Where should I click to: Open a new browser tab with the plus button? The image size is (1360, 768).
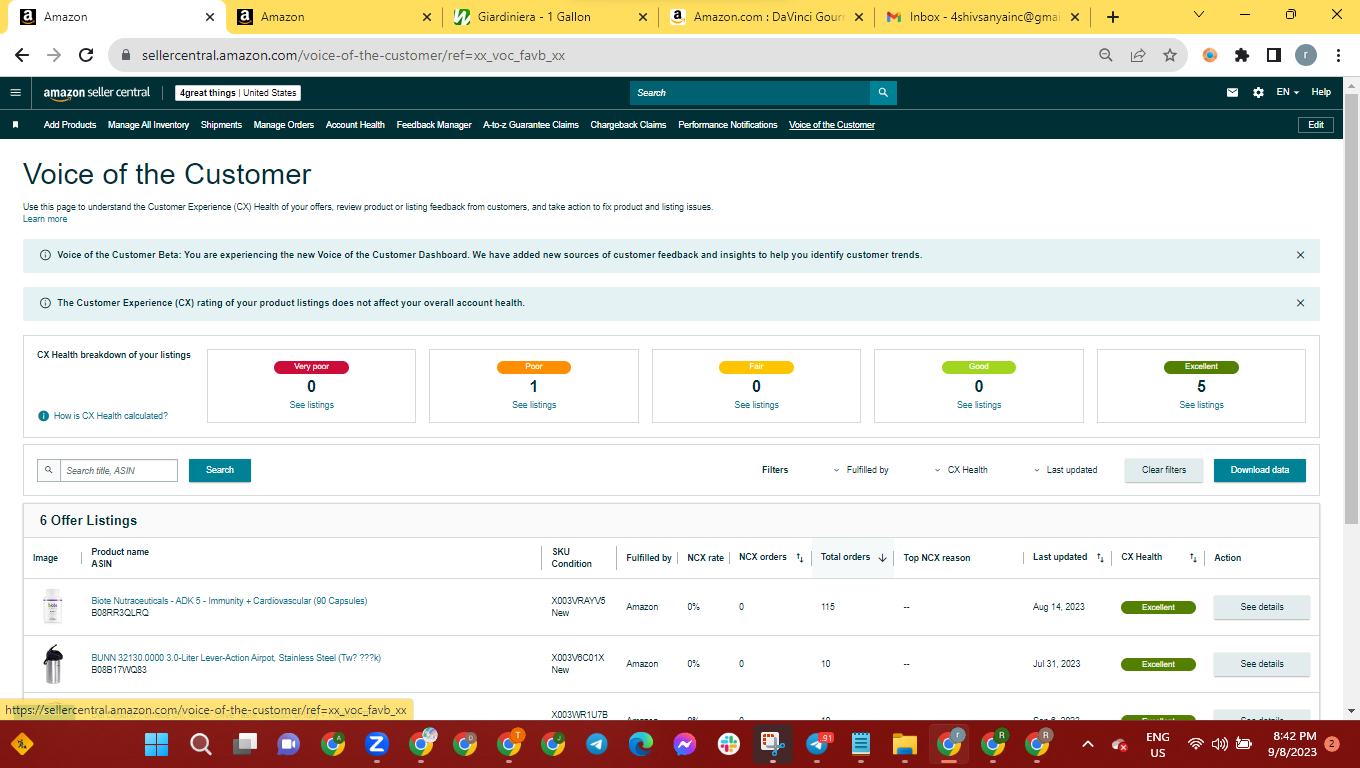1113,17
